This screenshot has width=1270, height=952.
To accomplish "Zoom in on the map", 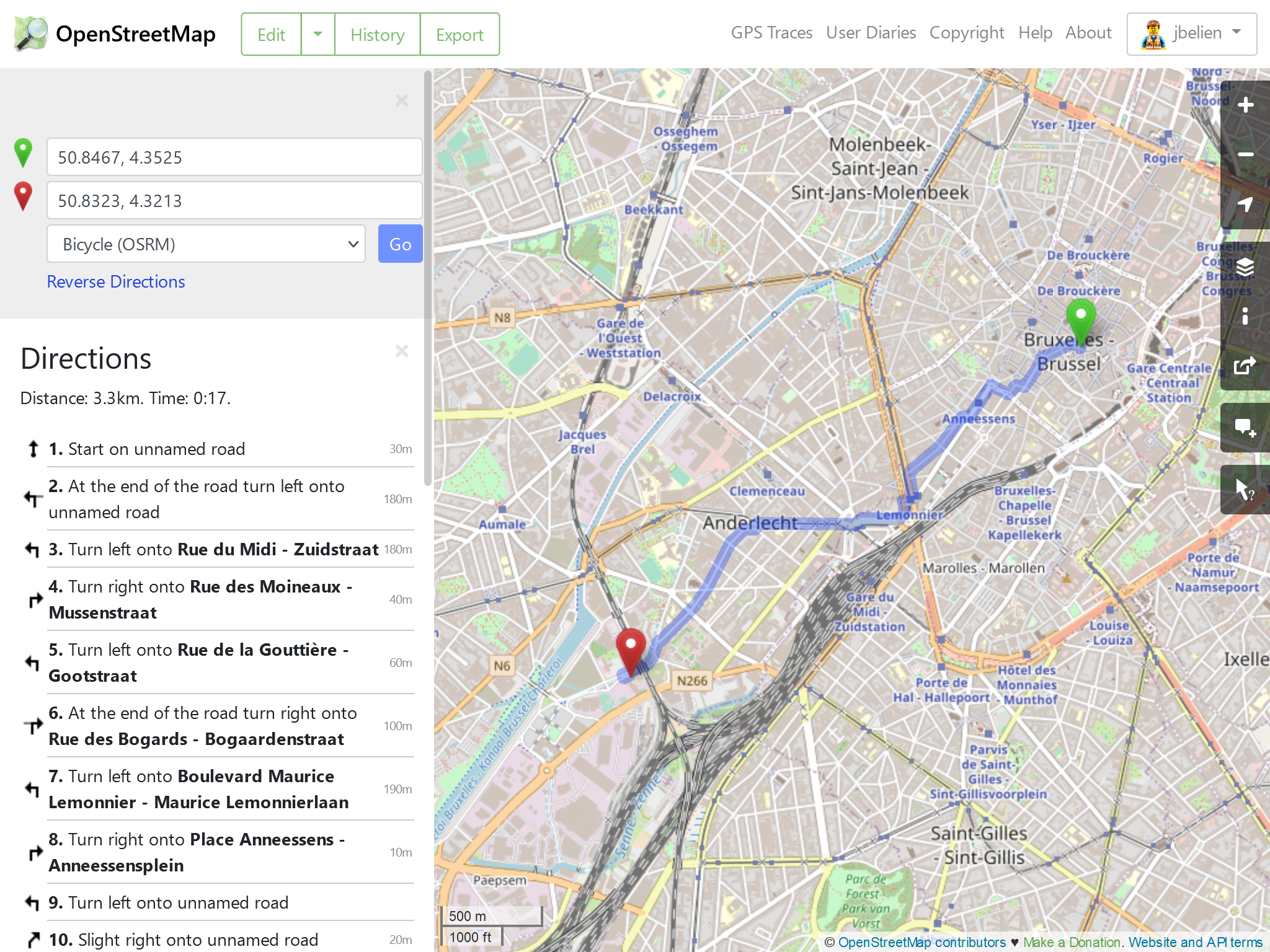I will [x=1245, y=105].
